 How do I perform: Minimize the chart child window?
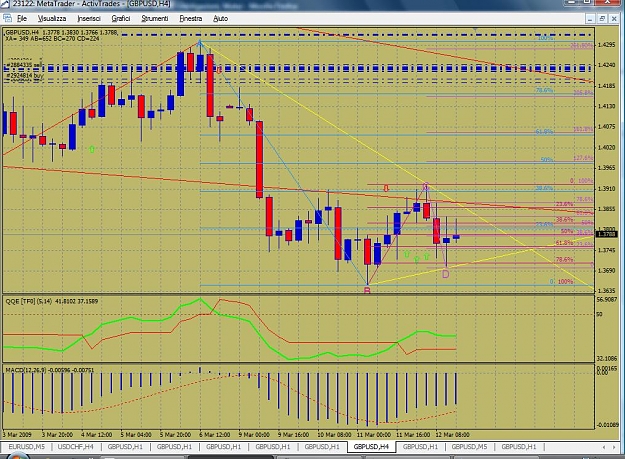[590, 18]
